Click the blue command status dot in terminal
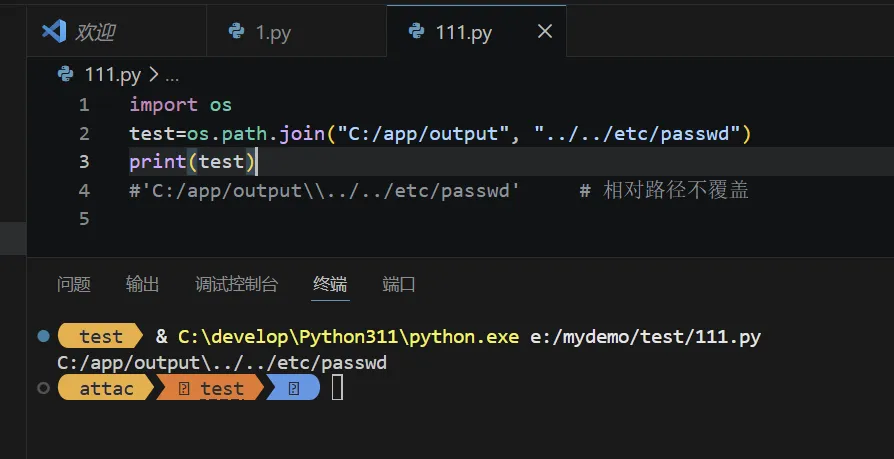Image resolution: width=894 pixels, height=459 pixels. click(43, 336)
